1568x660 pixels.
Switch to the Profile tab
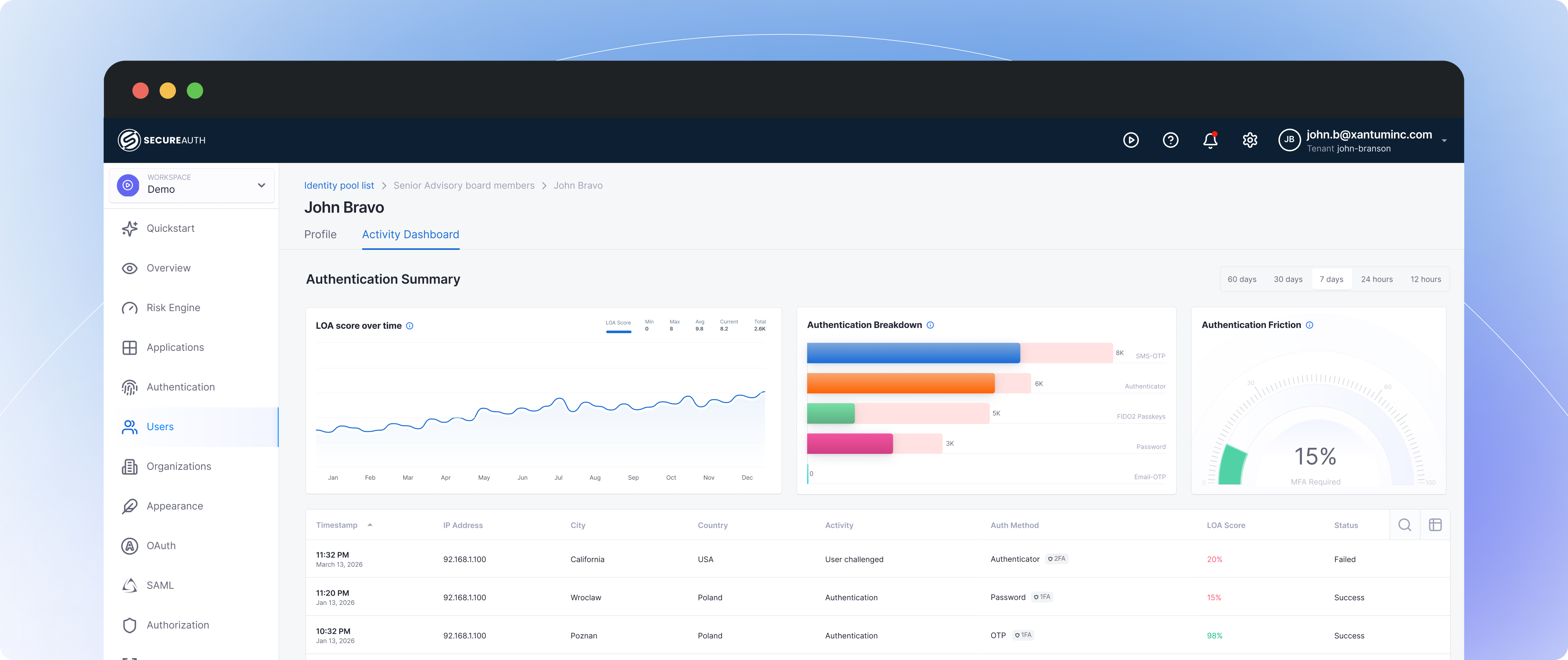320,234
